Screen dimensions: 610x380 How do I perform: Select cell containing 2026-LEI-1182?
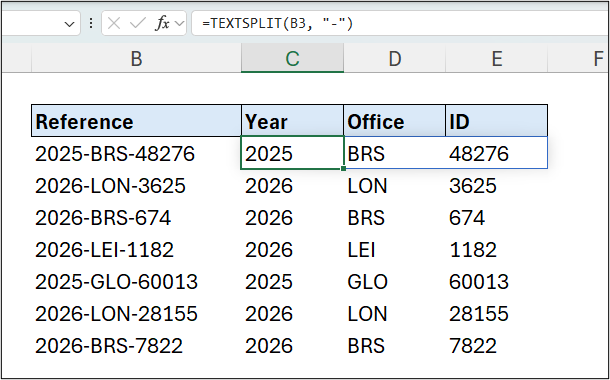pos(136,249)
